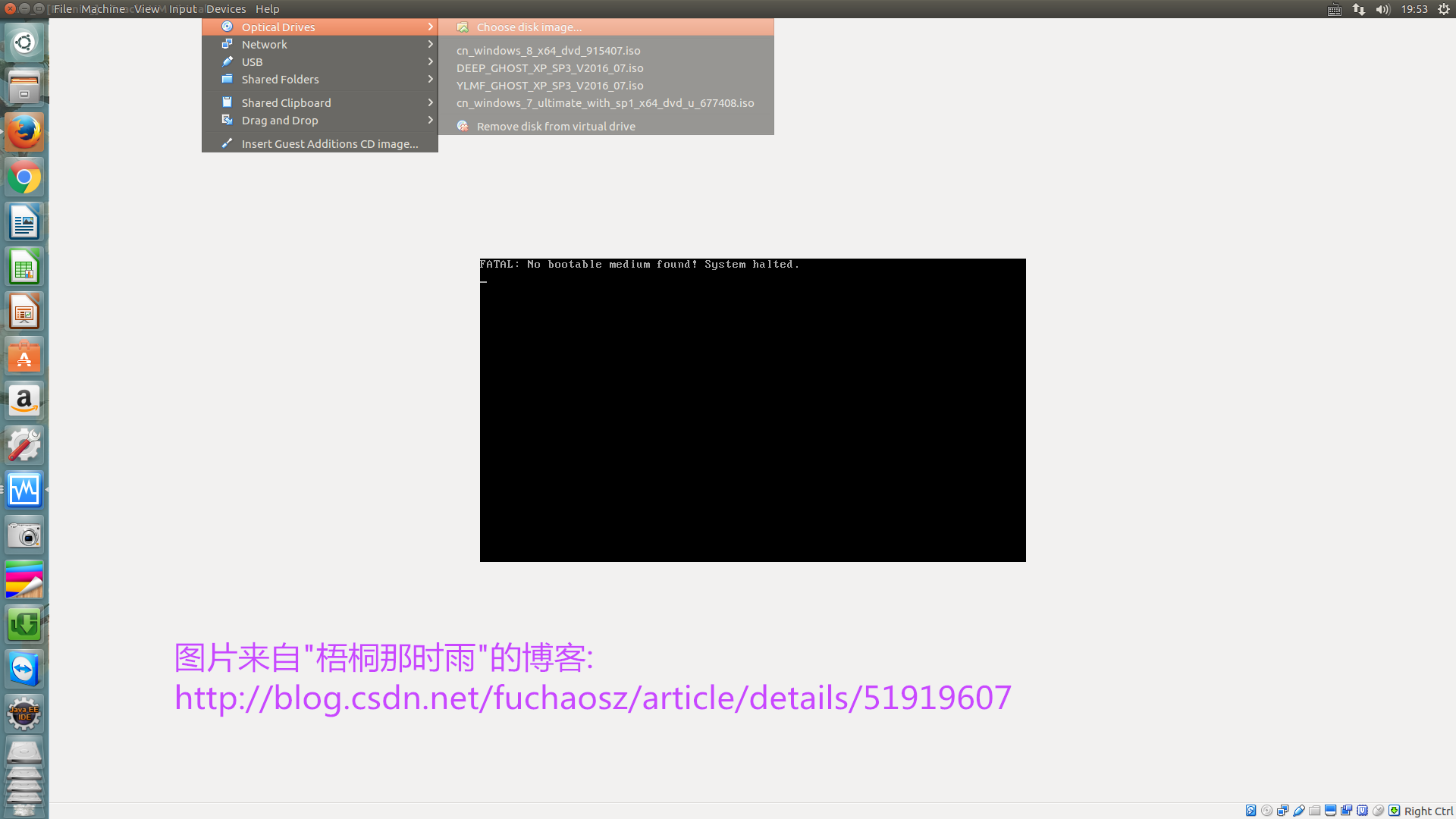Select cn_windows_7_ultimate_with_sp1 ISO
1456x819 pixels.
[605, 102]
